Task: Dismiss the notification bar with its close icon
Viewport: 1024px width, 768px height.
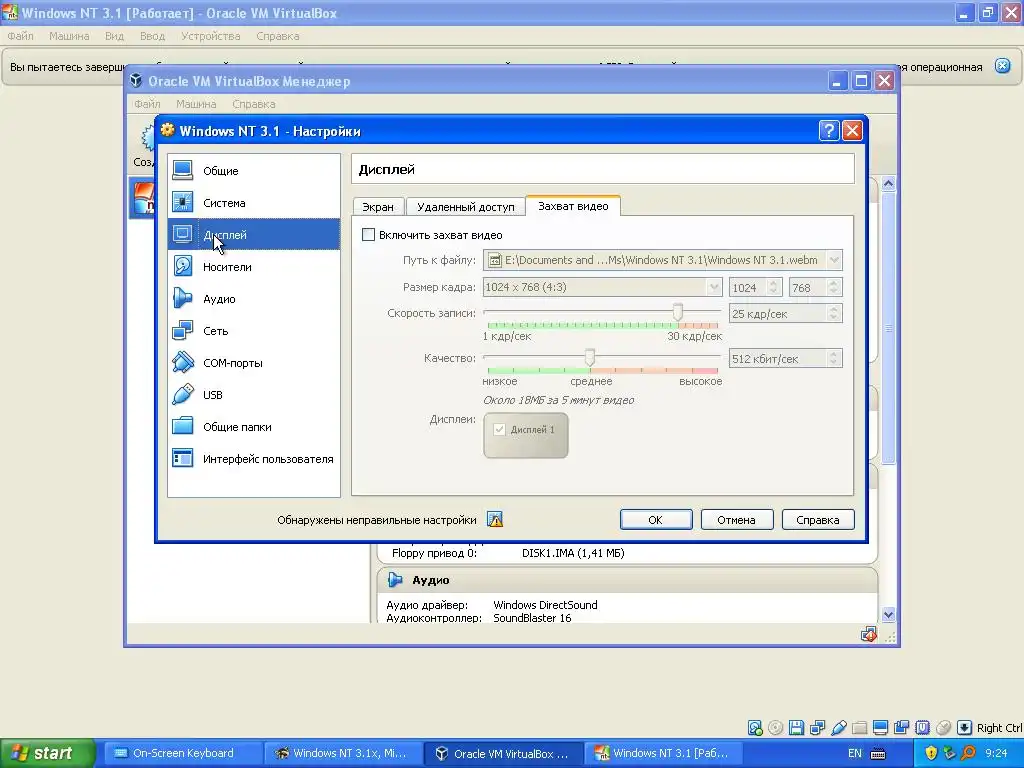Action: (x=1002, y=66)
